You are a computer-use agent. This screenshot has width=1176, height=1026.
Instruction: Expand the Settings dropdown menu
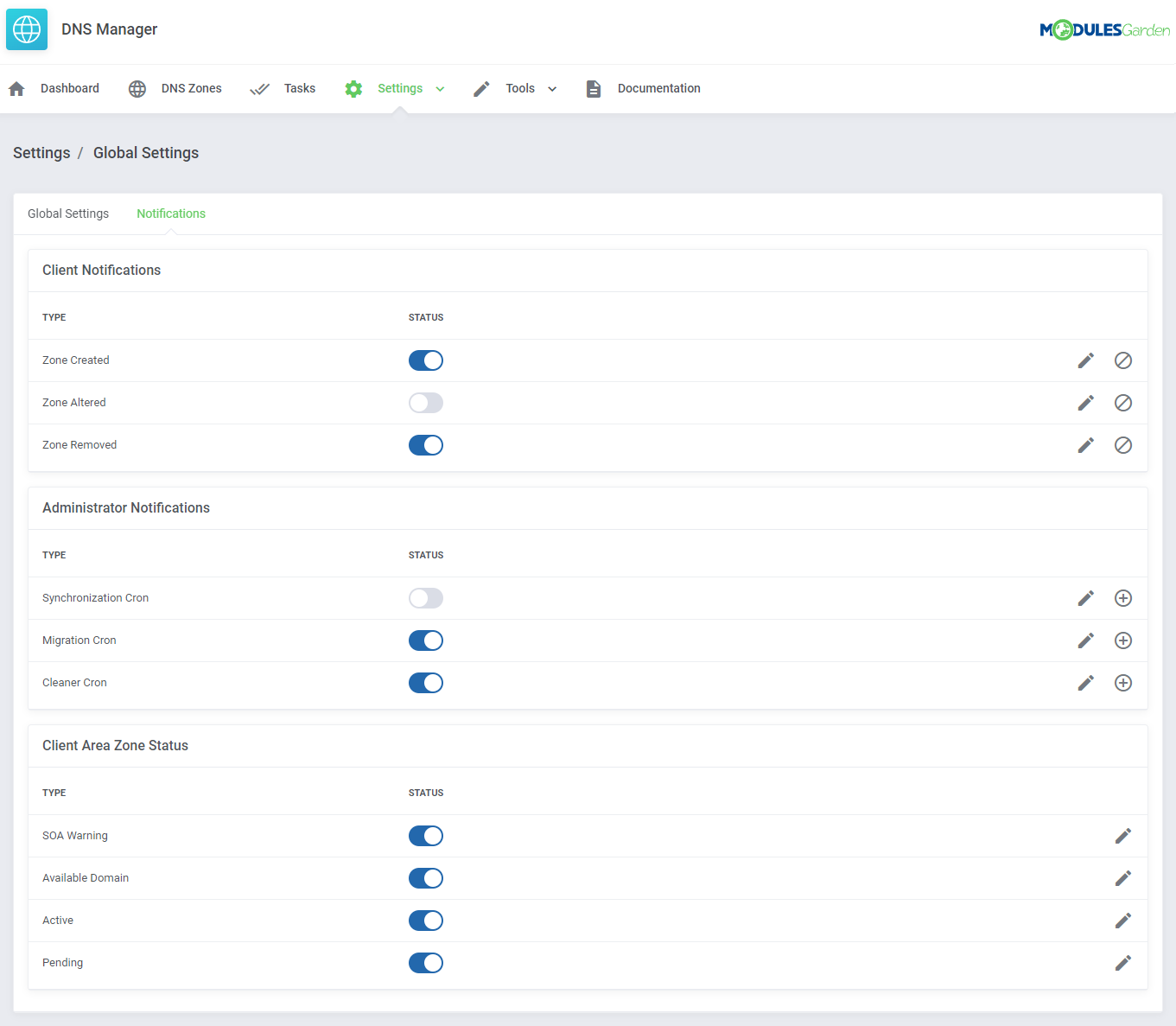(x=441, y=88)
